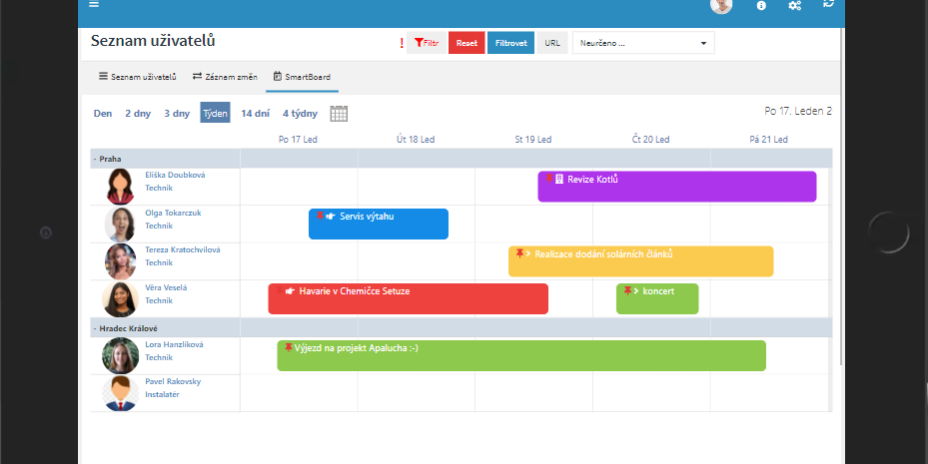The width and height of the screenshot is (928, 464).
Task: Click the red exclamation warning icon
Action: coord(402,43)
